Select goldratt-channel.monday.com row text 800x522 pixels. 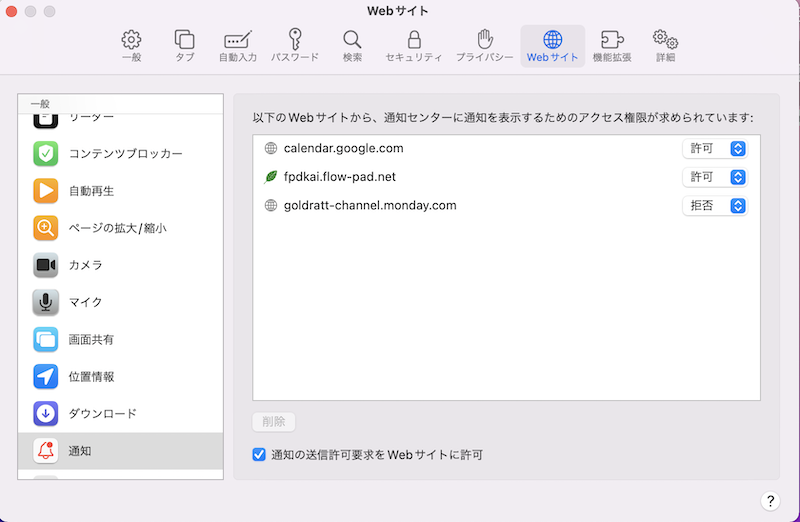click(370, 206)
